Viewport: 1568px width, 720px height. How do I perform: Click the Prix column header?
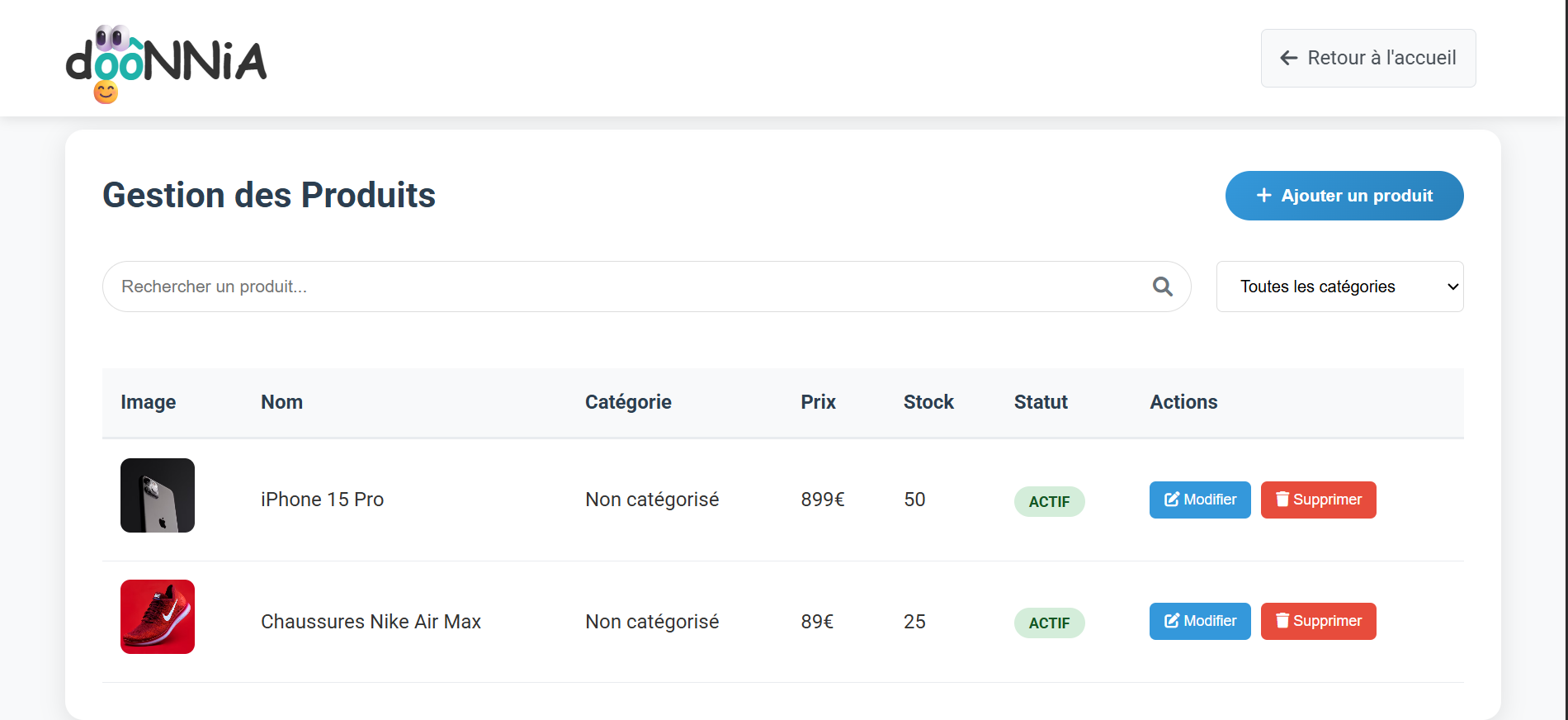pyautogui.click(x=818, y=402)
